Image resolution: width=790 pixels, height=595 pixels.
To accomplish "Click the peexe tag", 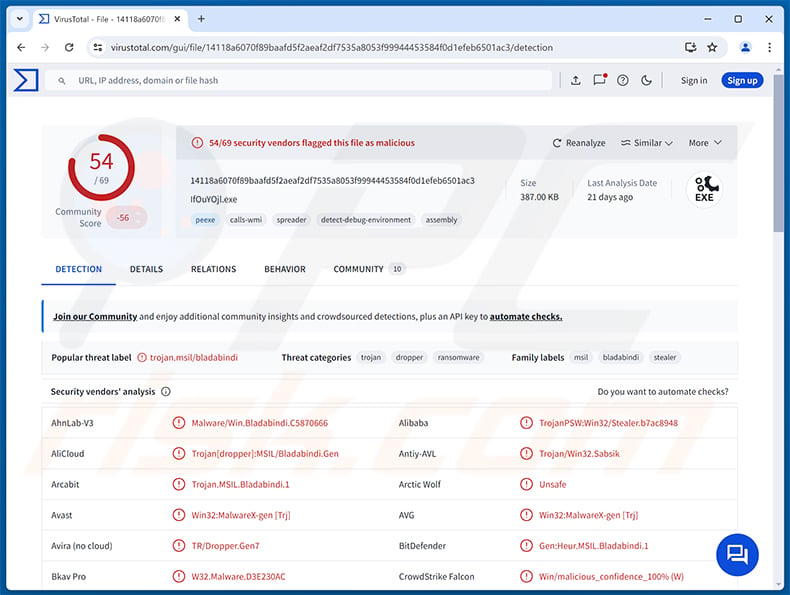I will tap(205, 220).
